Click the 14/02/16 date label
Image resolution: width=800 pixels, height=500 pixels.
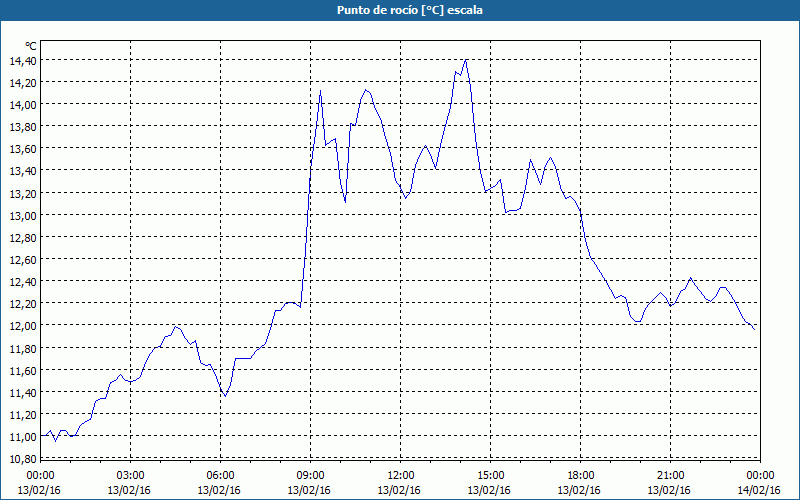759,490
